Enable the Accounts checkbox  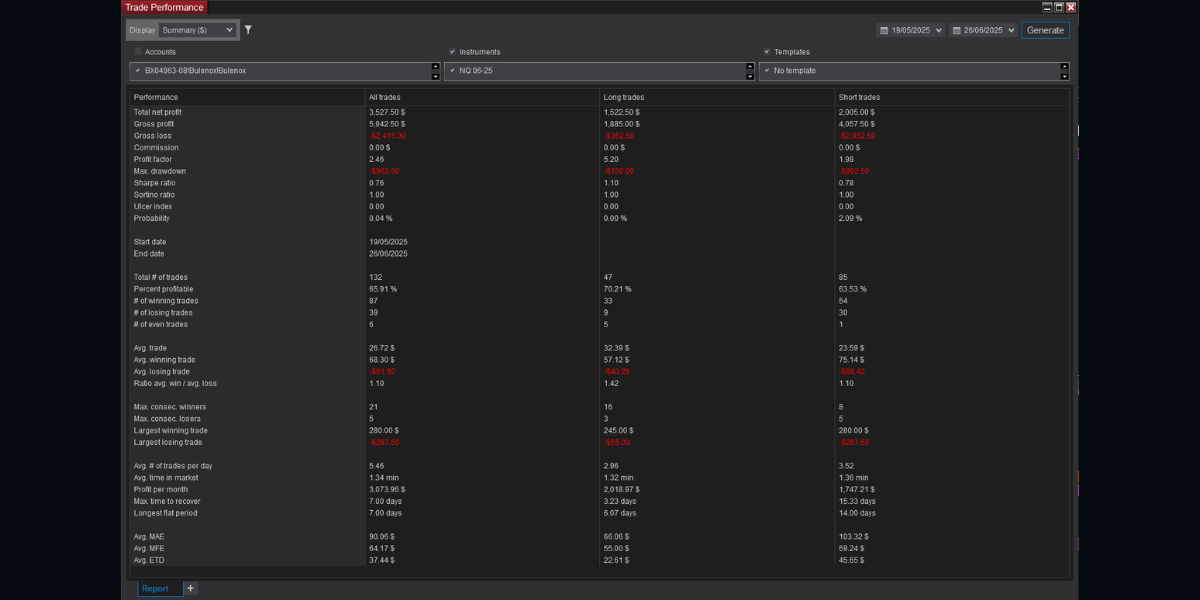click(138, 51)
